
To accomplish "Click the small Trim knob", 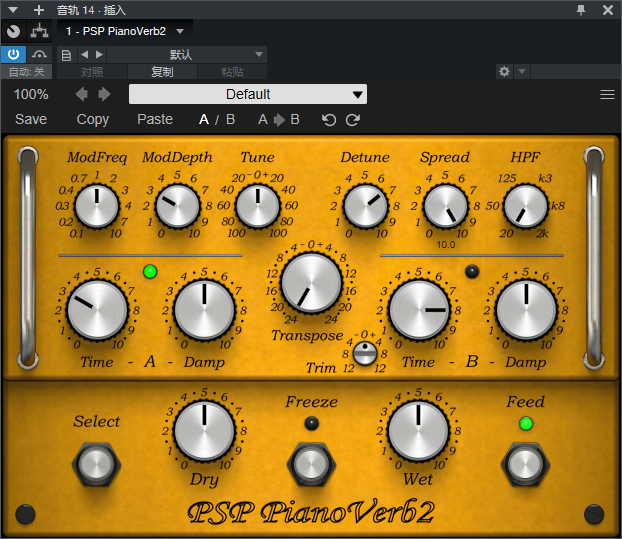I will click(365, 353).
